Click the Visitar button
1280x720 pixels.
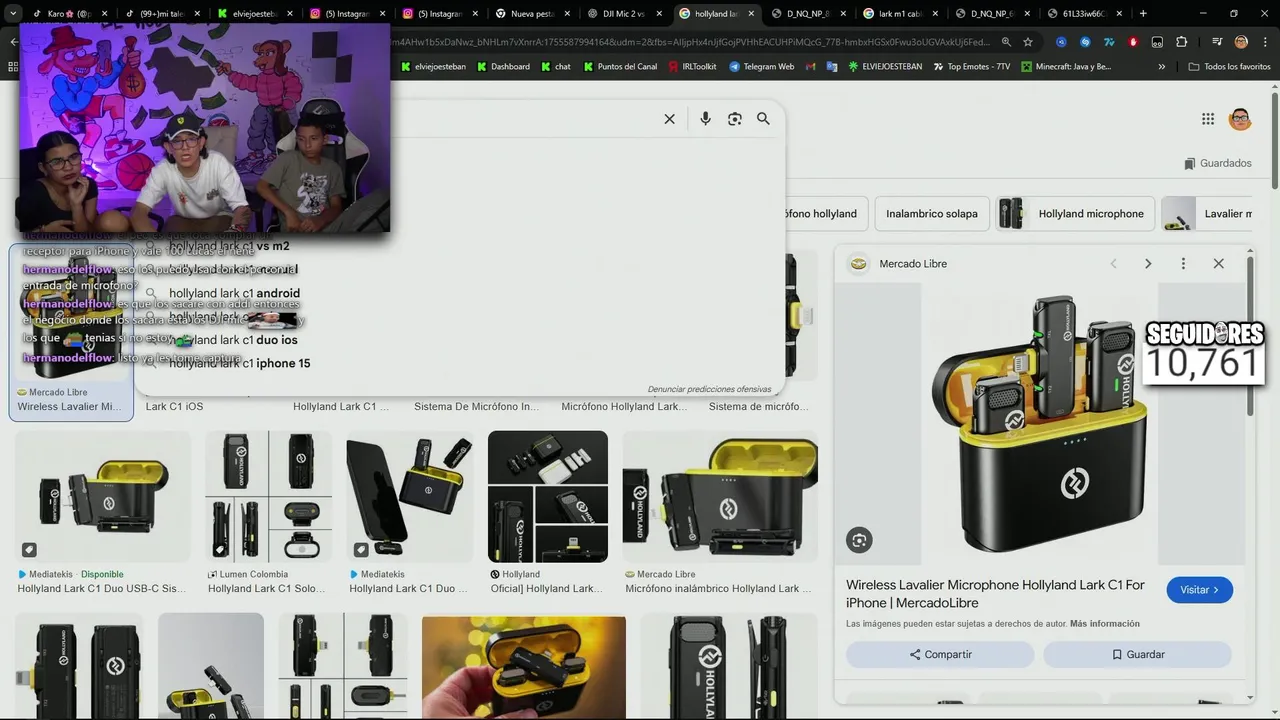(1199, 590)
